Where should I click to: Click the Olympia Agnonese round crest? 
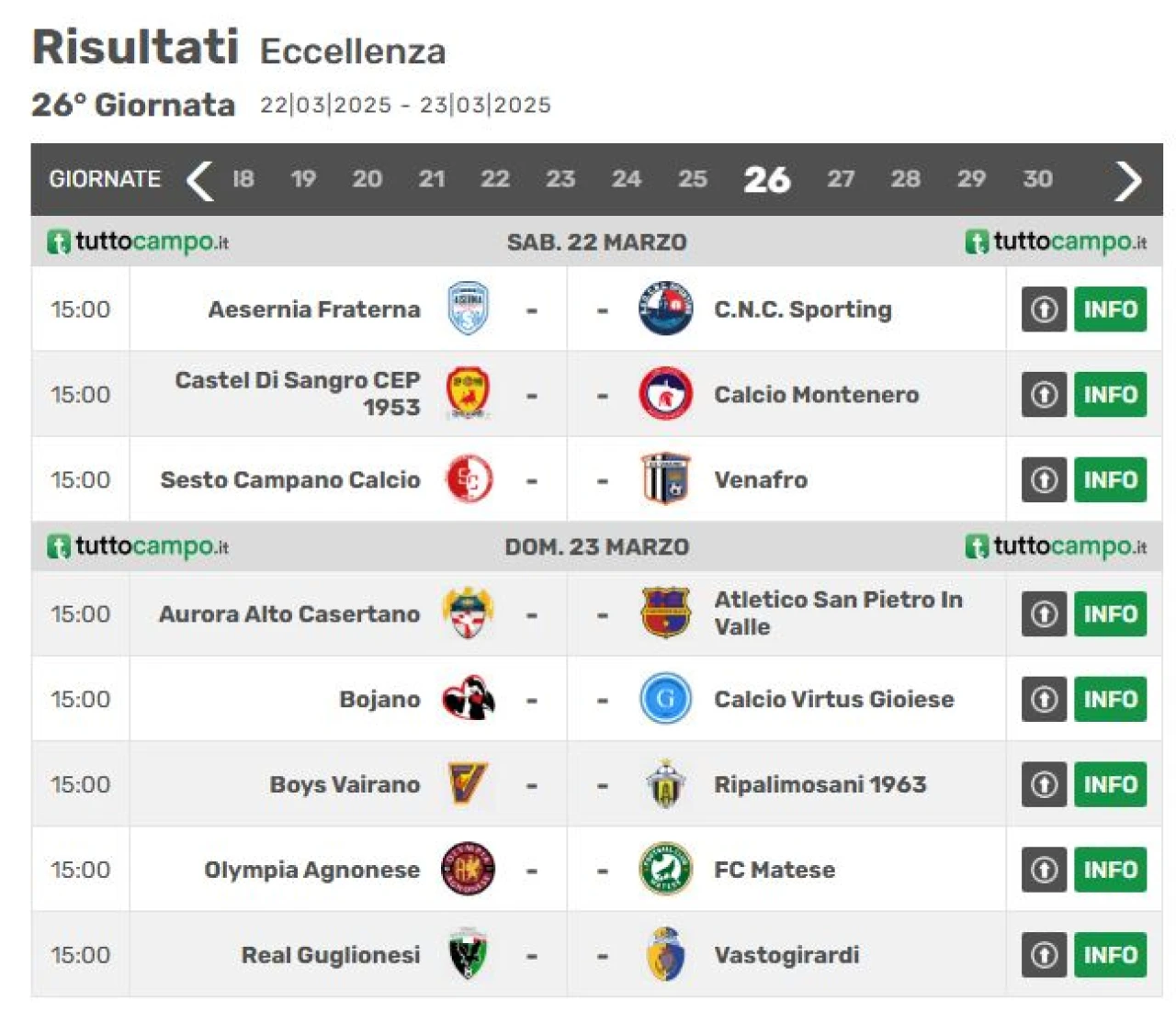(x=468, y=870)
